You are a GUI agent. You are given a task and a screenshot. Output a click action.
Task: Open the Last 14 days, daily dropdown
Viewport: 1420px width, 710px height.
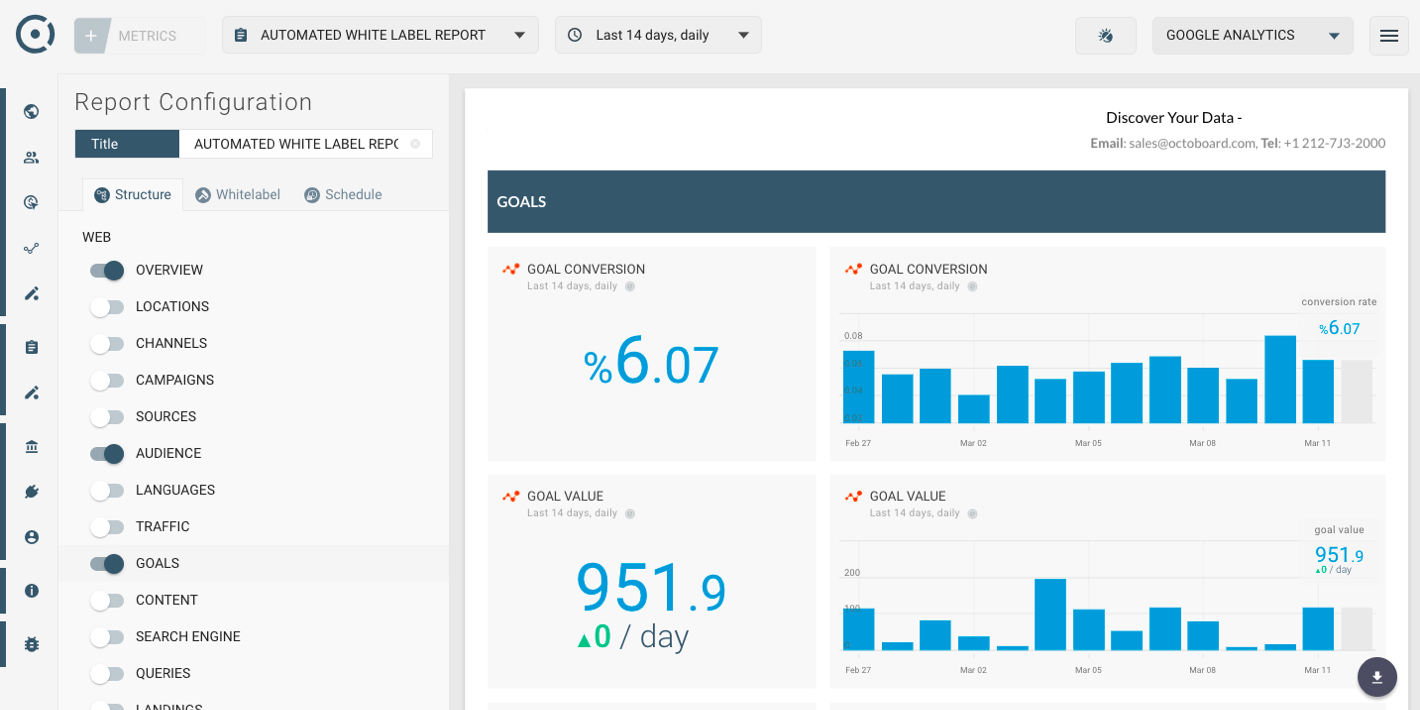pos(658,35)
